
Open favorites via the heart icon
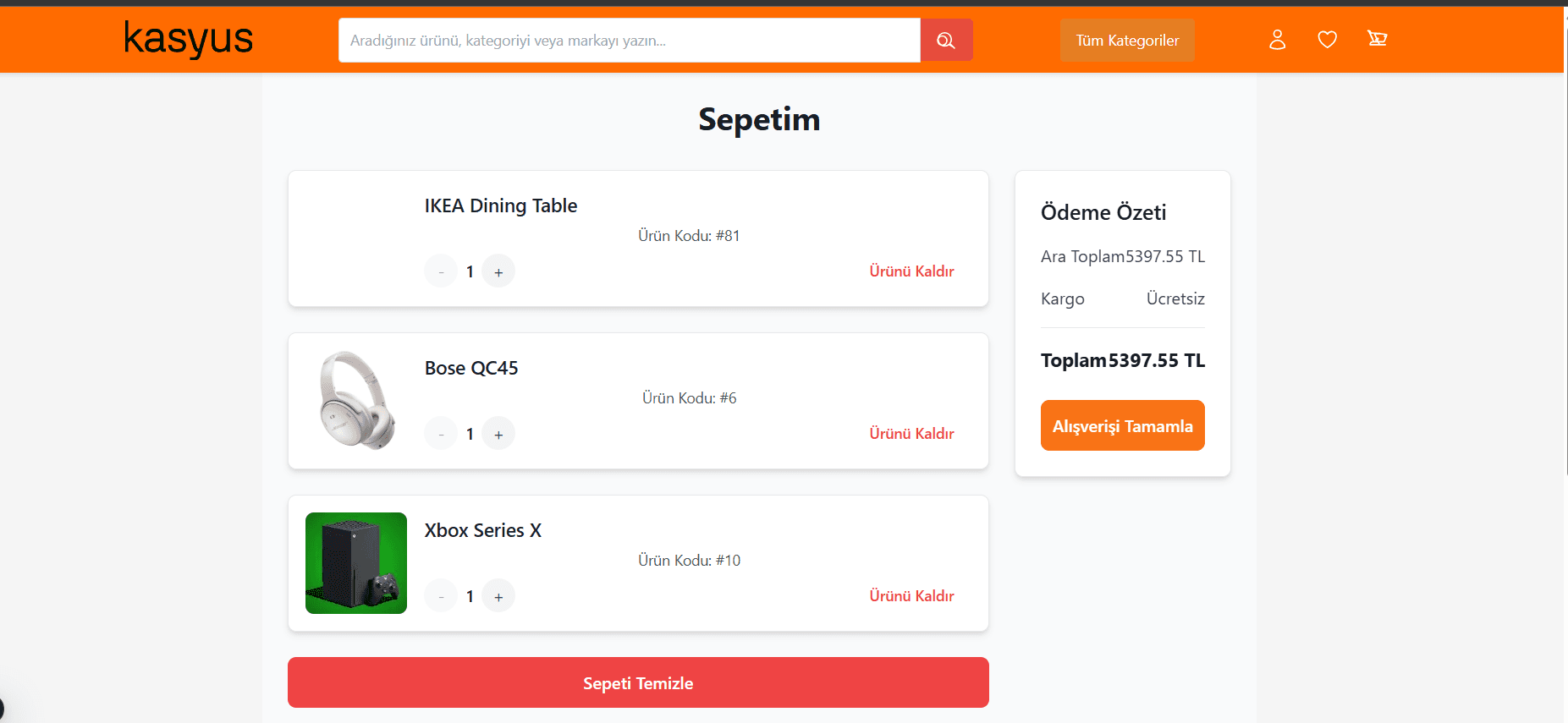(x=1327, y=40)
